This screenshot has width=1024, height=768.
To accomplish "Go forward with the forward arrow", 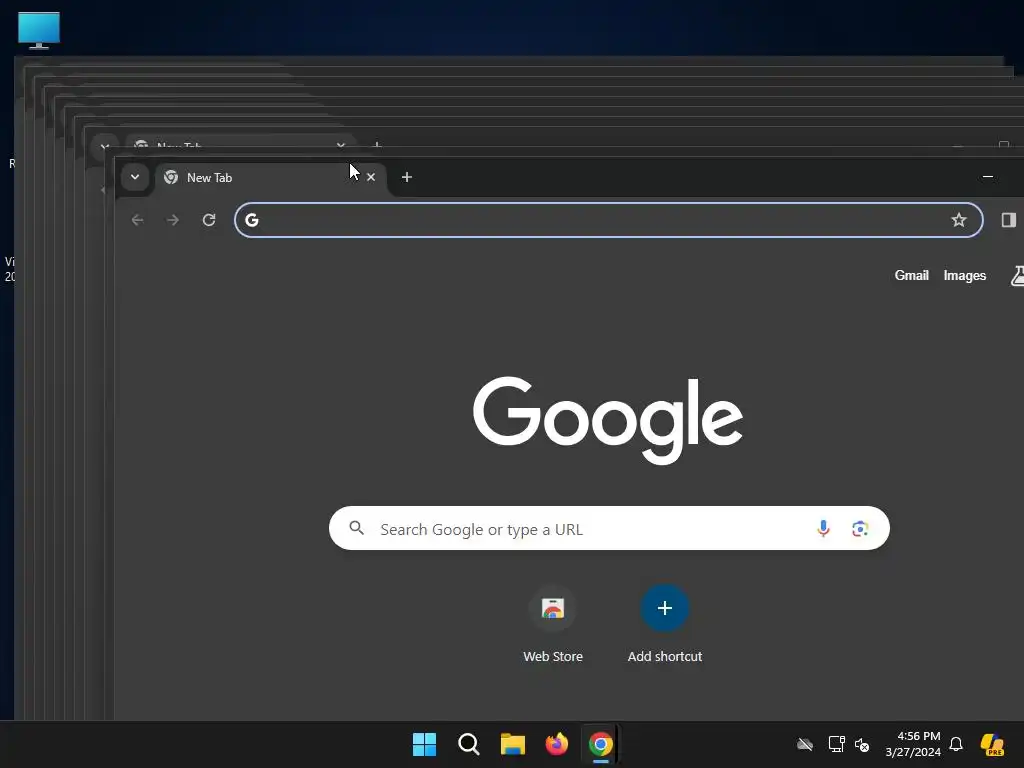I will click(173, 220).
